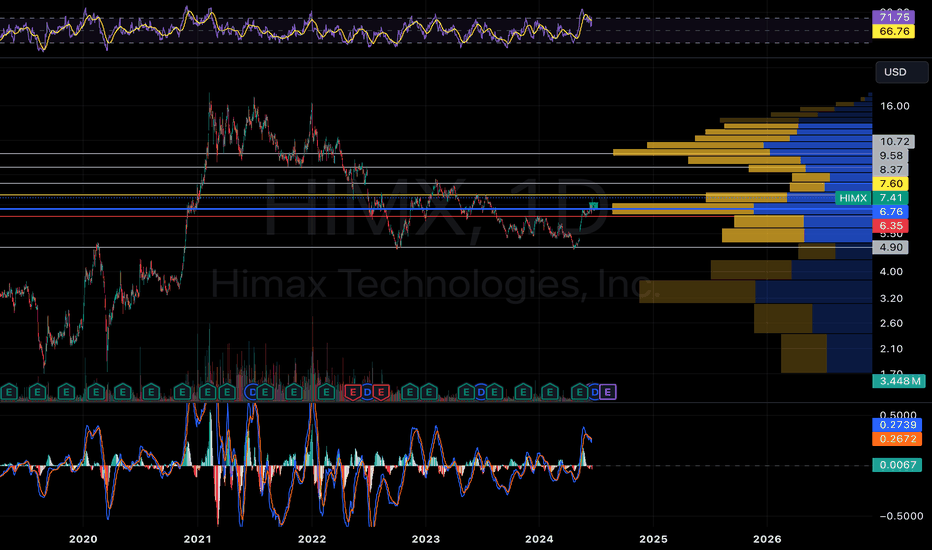Click the 16.00 price scale value
The height and width of the screenshot is (550, 932).
click(895, 106)
